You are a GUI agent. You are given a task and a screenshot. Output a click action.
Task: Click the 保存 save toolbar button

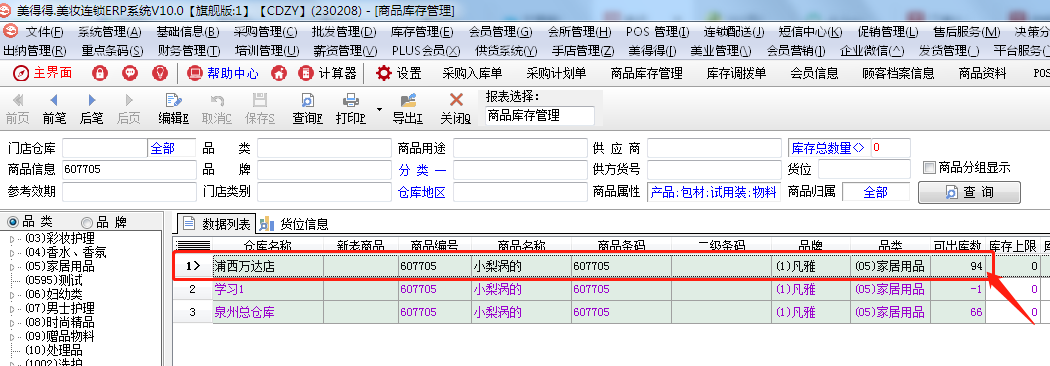[260, 109]
